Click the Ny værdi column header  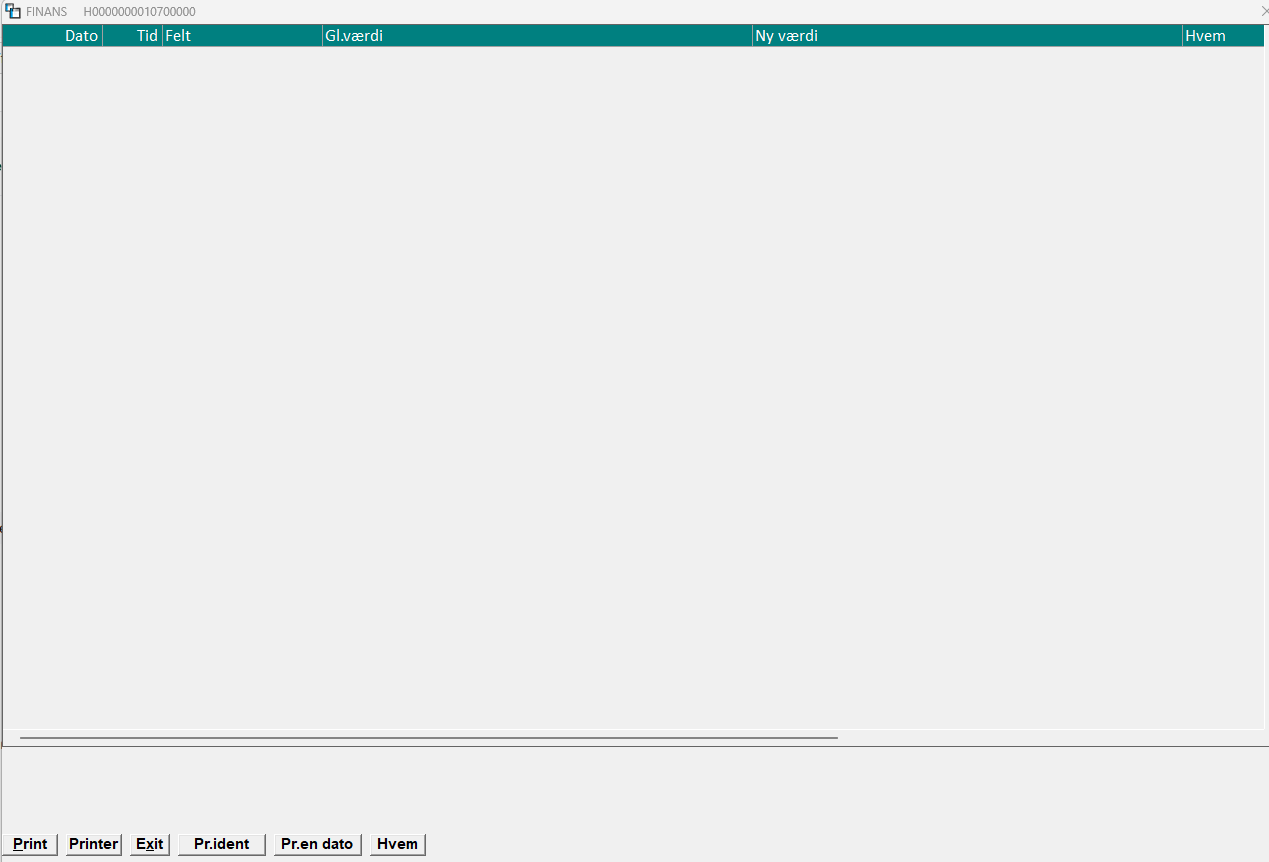click(968, 36)
